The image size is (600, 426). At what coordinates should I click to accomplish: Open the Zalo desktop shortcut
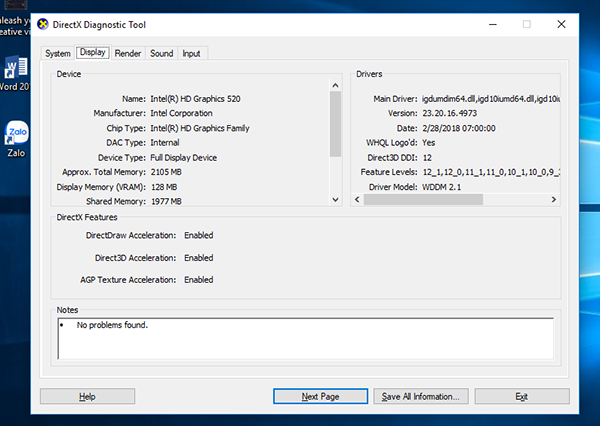pos(16,139)
